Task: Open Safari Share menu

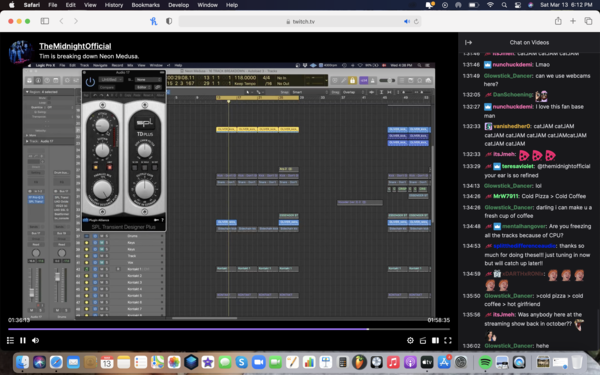Action: tap(558, 21)
